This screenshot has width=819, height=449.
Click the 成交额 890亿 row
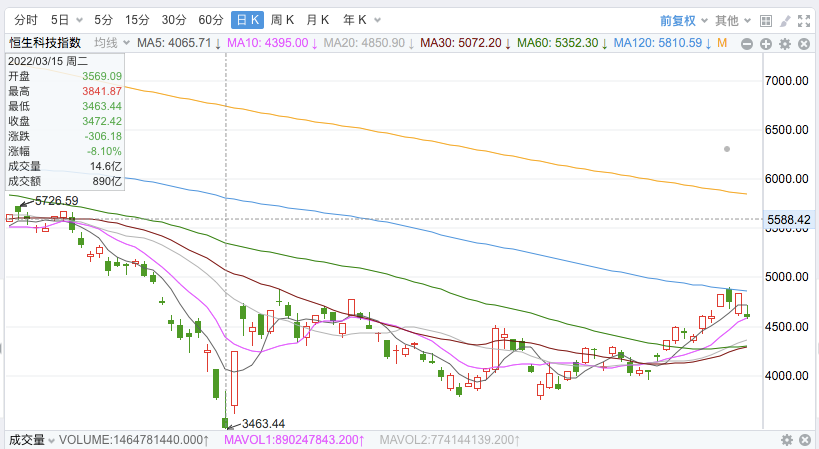(65, 181)
